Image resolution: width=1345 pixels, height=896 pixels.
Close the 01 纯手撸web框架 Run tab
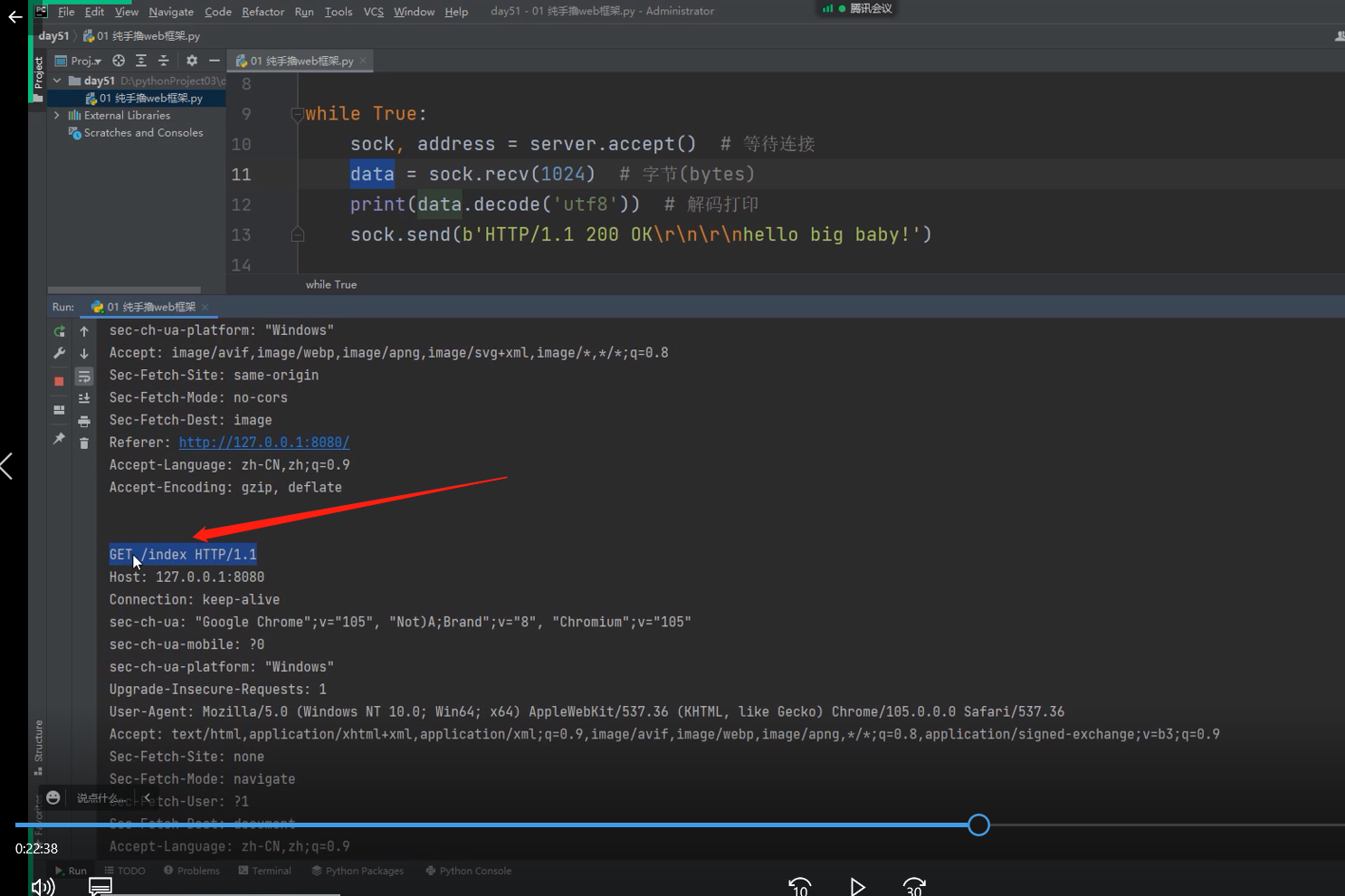[x=205, y=307]
